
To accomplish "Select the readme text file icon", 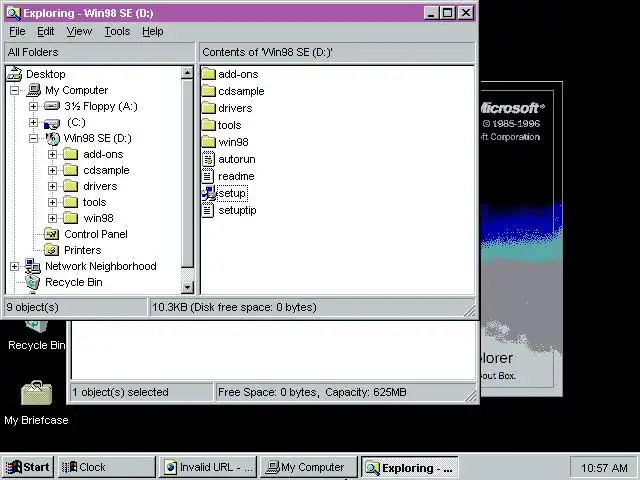I will [x=208, y=176].
